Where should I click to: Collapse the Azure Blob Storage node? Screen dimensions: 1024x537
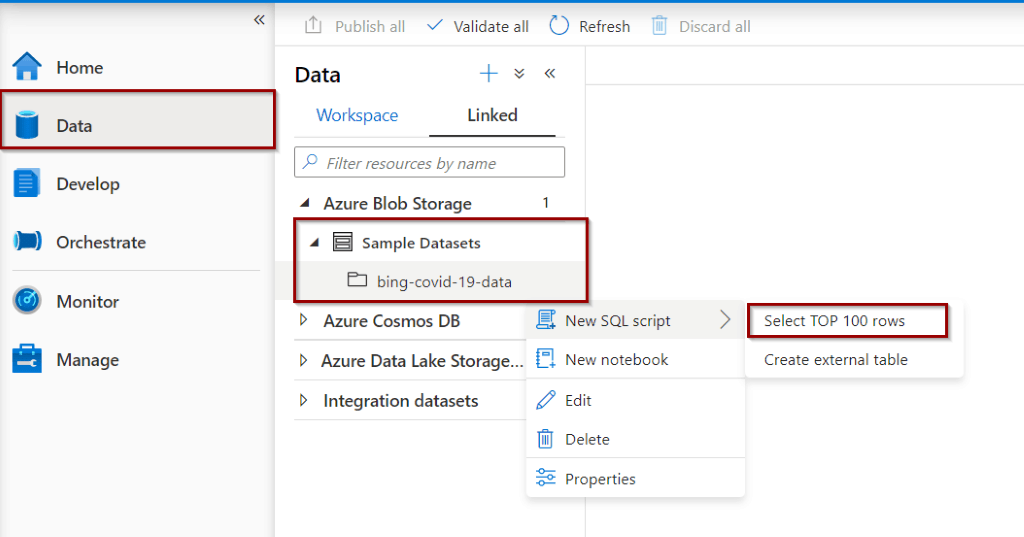pos(304,203)
